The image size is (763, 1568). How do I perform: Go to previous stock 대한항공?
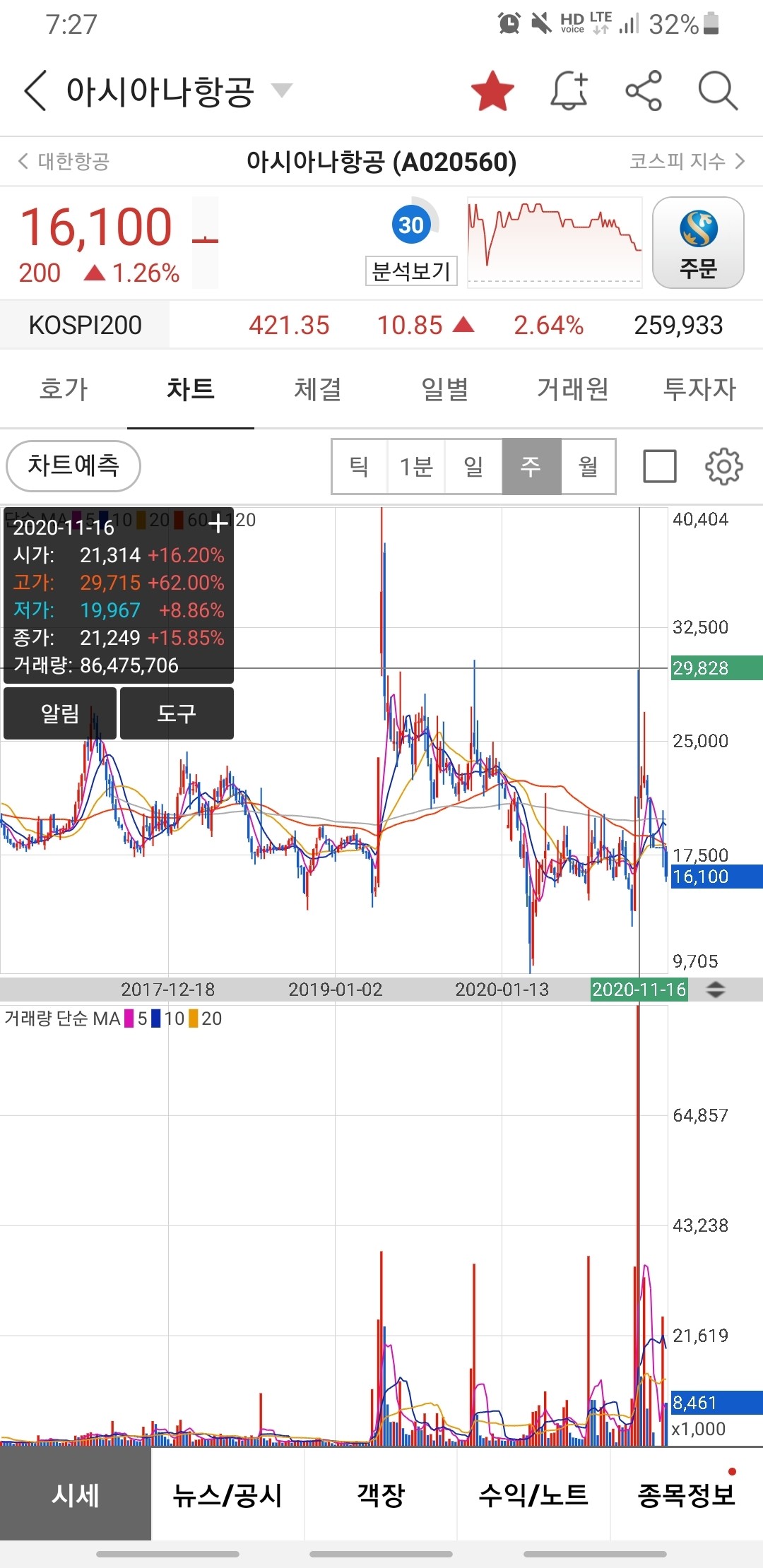coord(64,161)
